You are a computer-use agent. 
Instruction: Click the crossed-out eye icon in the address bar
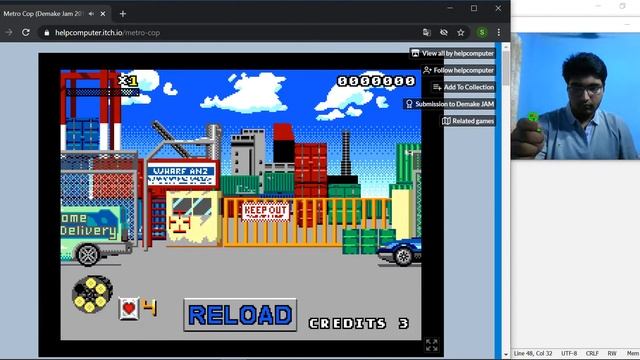[444, 32]
